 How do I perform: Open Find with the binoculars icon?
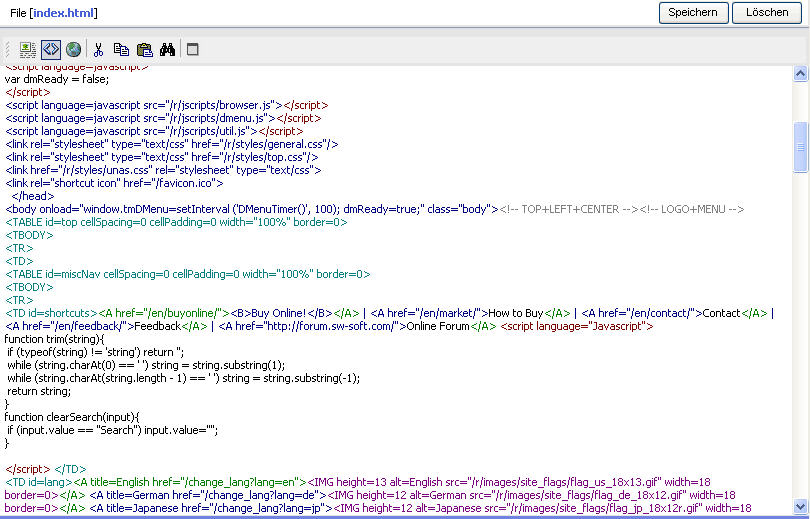click(167, 49)
